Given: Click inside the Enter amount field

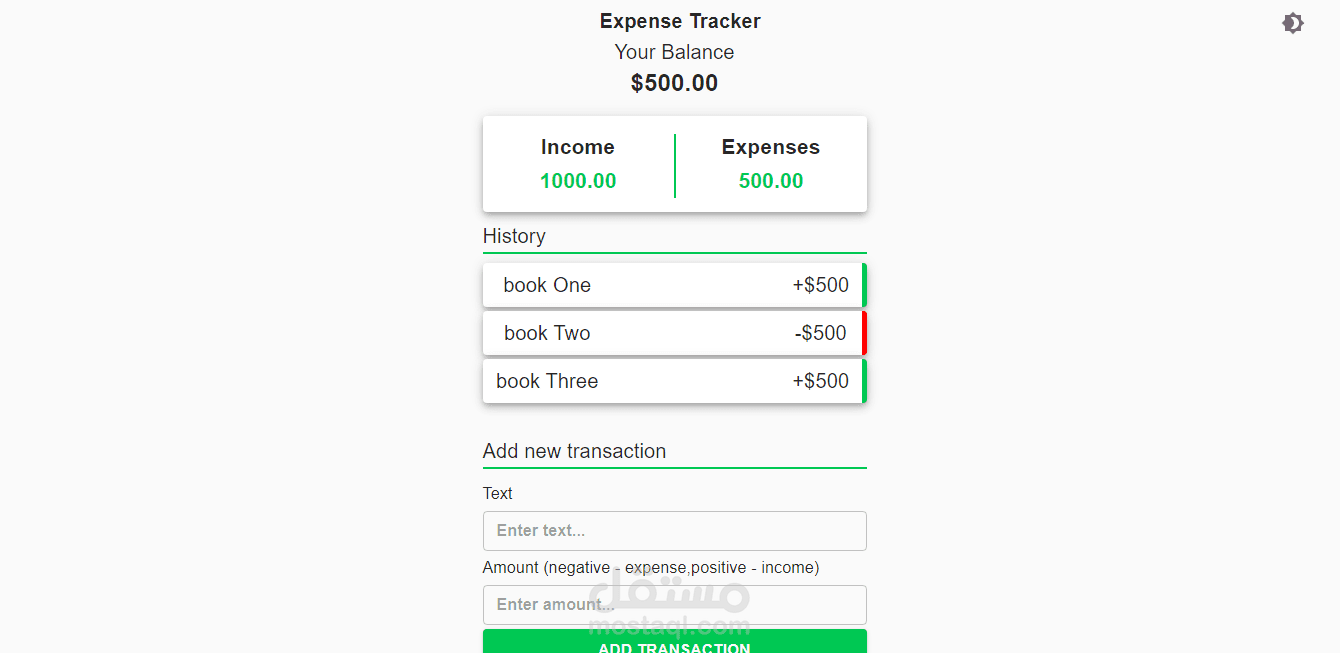Looking at the screenshot, I should click(x=674, y=605).
